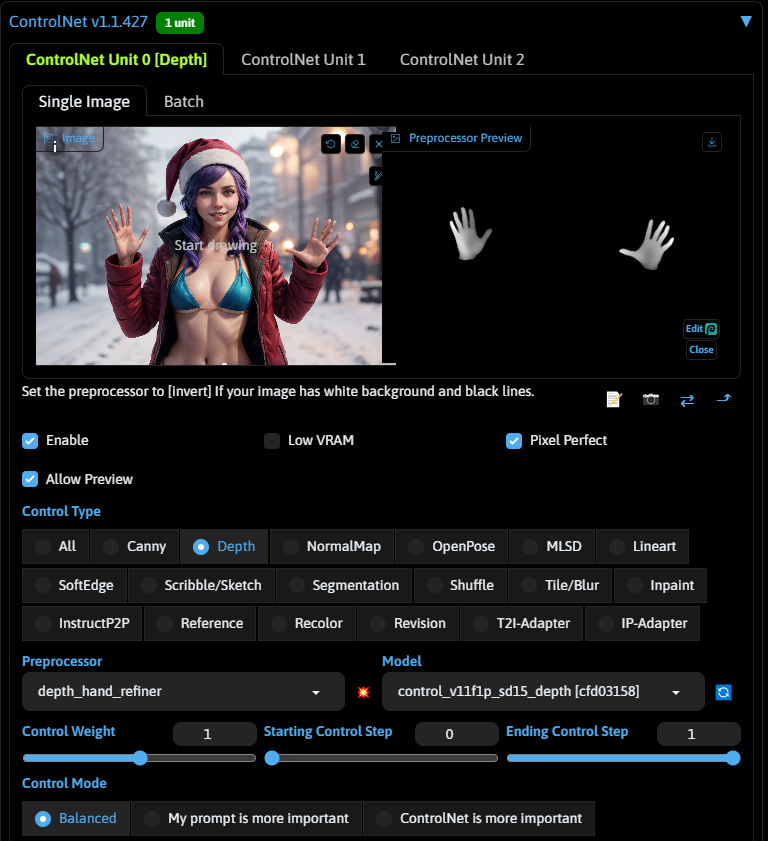The width and height of the screenshot is (768, 841).
Task: Remove input image with X icon
Action: (x=378, y=144)
